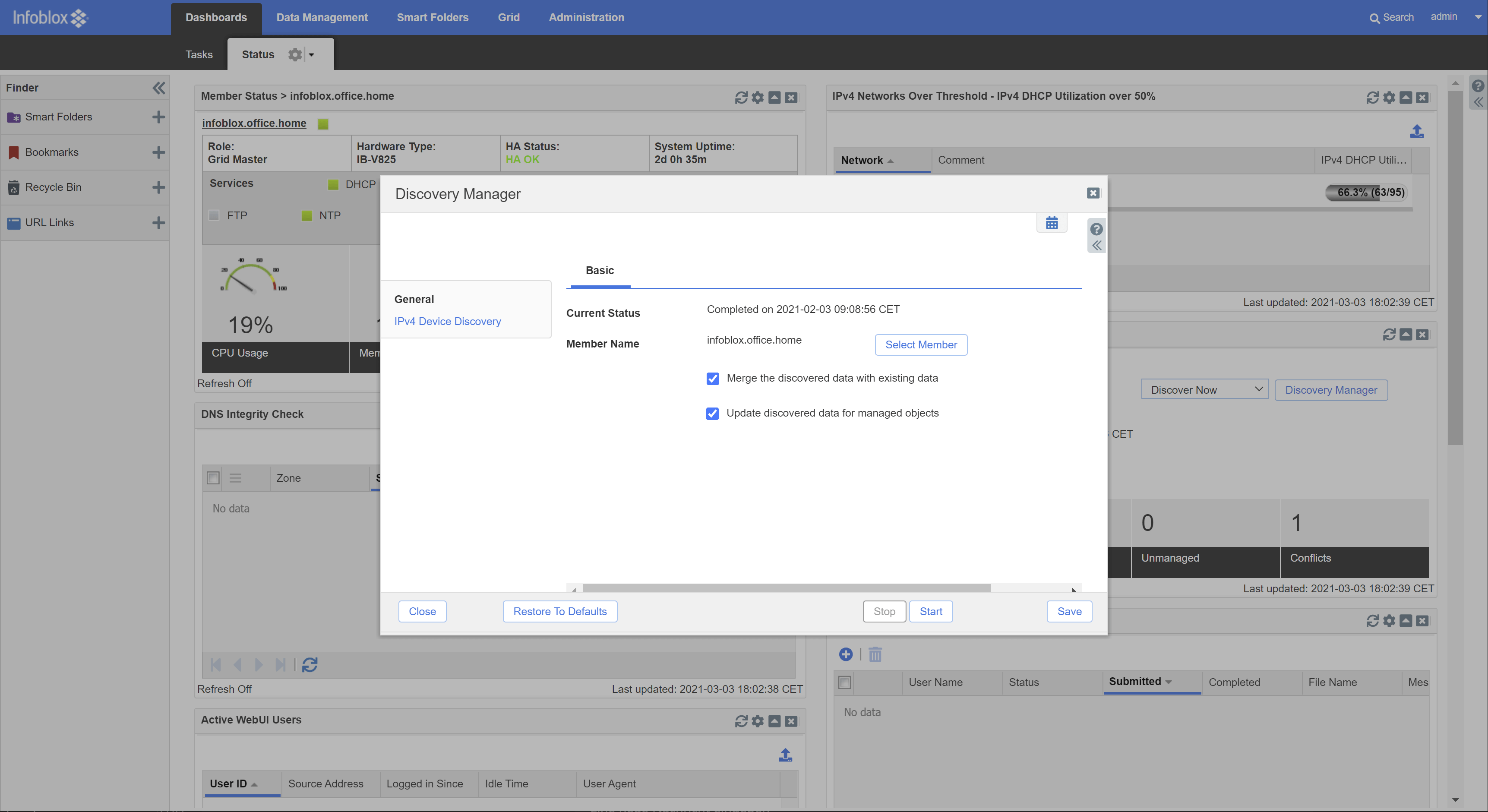Click the Select Member button
The width and height of the screenshot is (1488, 812).
click(x=920, y=345)
